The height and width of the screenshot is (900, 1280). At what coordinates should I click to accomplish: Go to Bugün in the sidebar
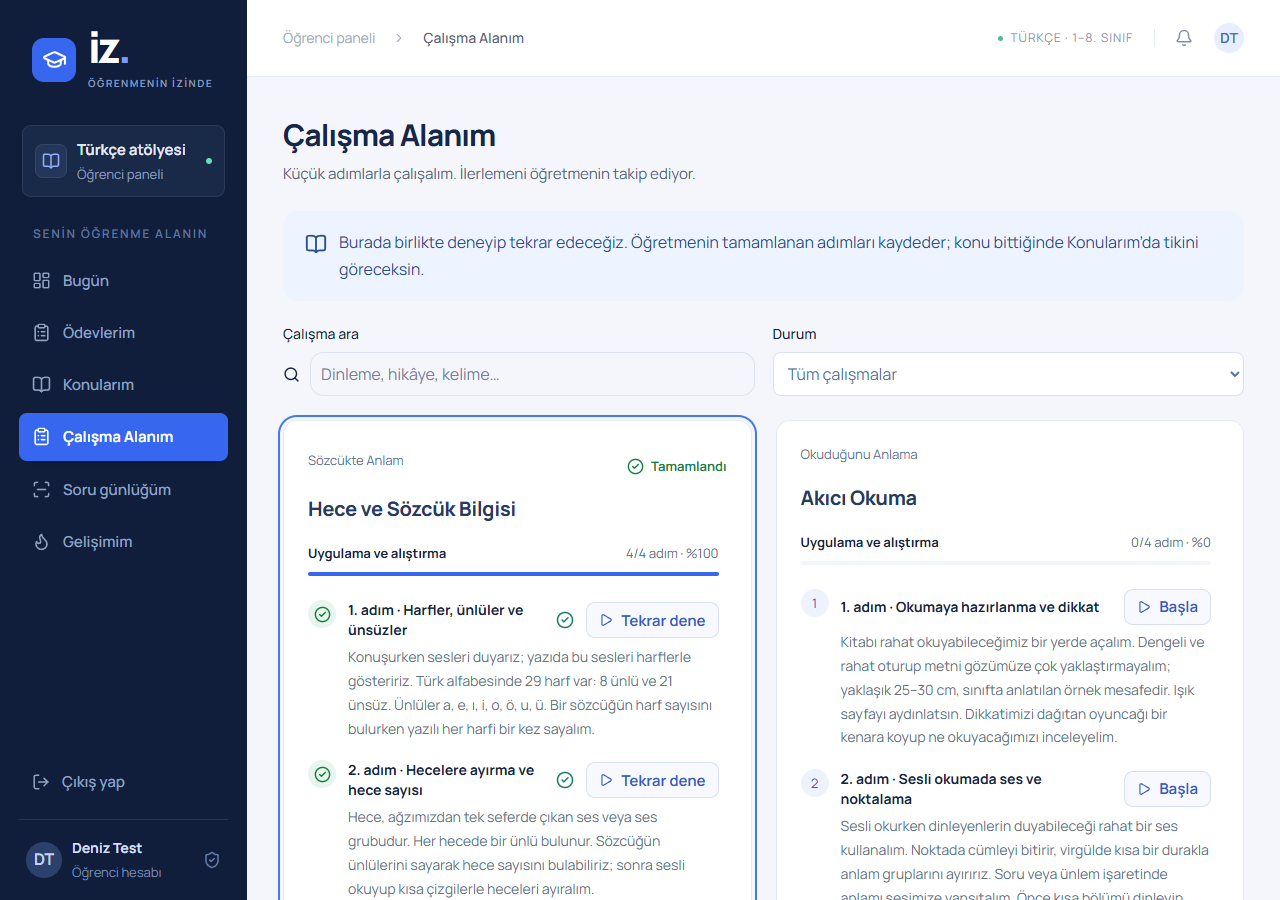pos(123,281)
